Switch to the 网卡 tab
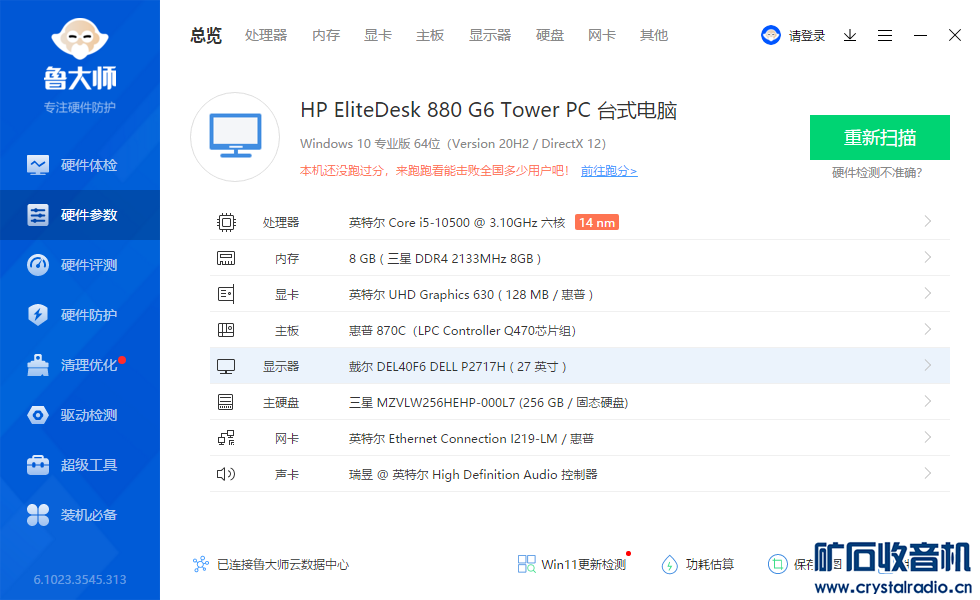 602,36
